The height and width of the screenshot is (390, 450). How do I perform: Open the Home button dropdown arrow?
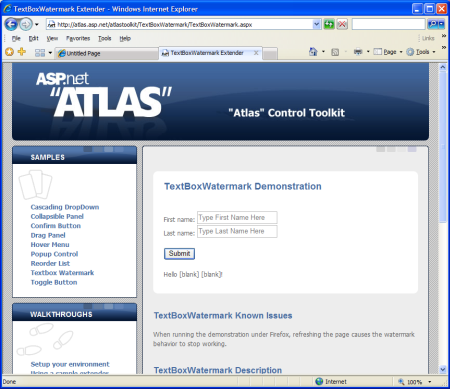pos(323,52)
